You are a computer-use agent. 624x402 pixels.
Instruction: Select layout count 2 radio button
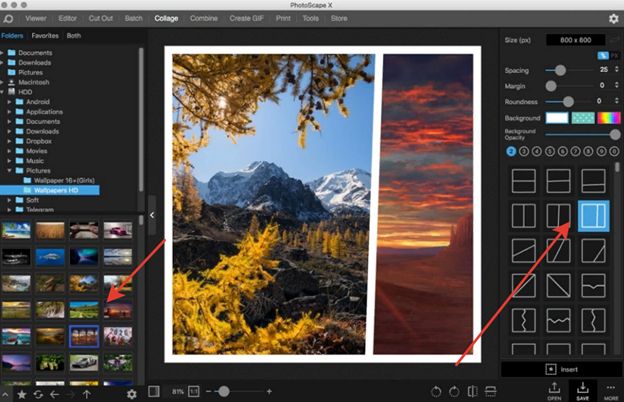click(x=511, y=151)
